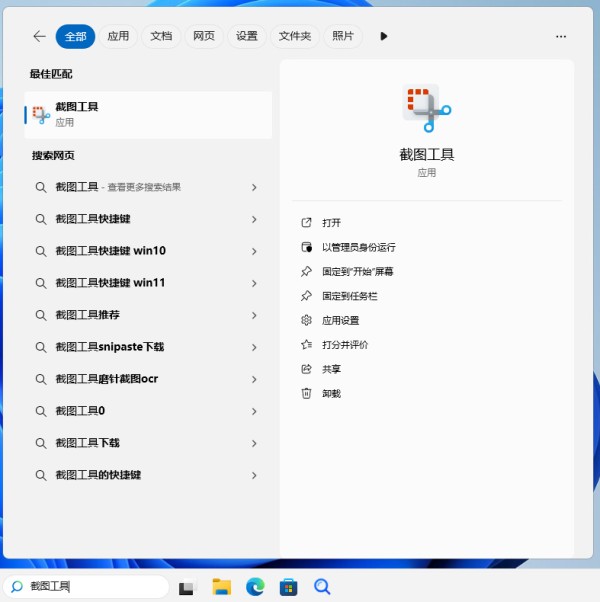The width and height of the screenshot is (600, 602).
Task: Click the large 截图工具 app icon
Action: 427,108
